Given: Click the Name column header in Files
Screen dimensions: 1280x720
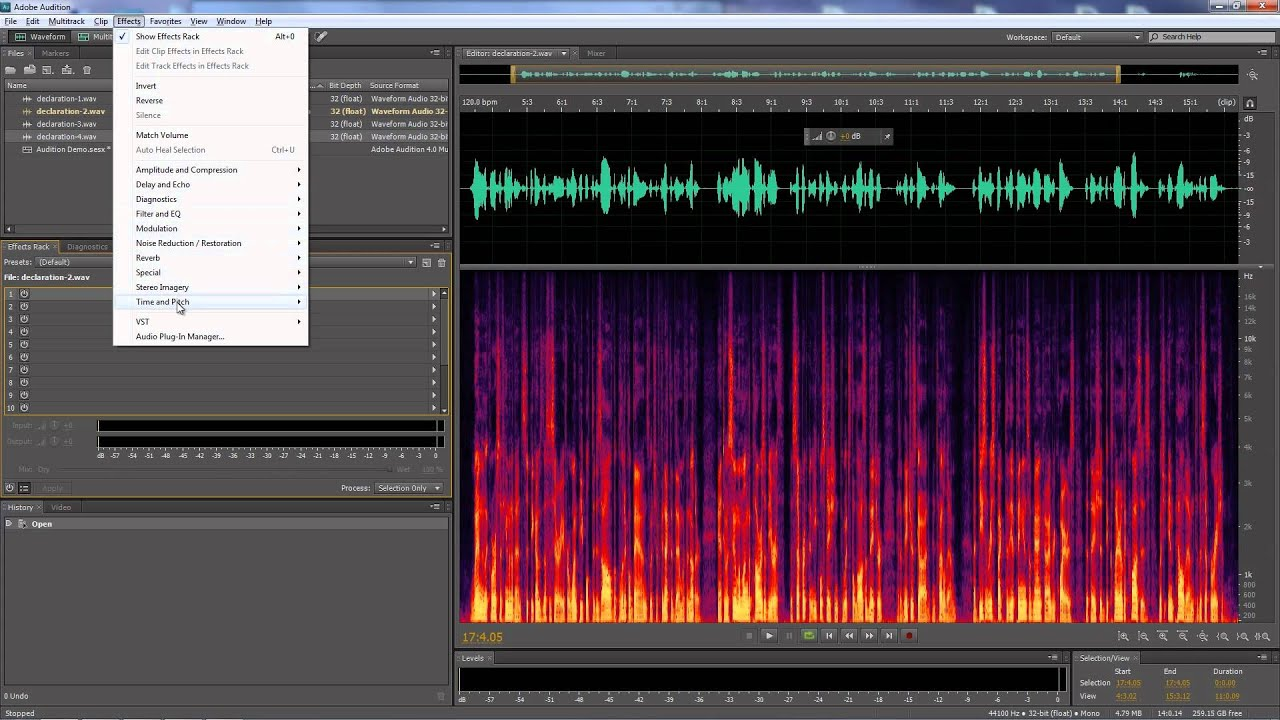Looking at the screenshot, I should tap(15, 85).
